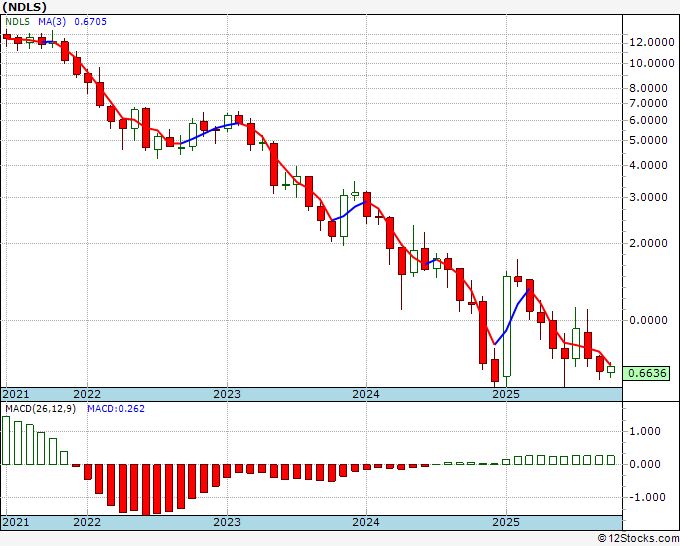This screenshot has width=680, height=546.
Task: Click the first green MACD bar in 2021
Action: [6, 441]
